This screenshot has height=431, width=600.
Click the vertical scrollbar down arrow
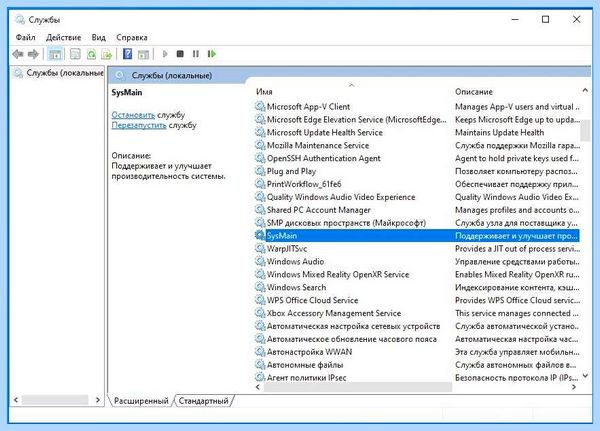tap(585, 376)
